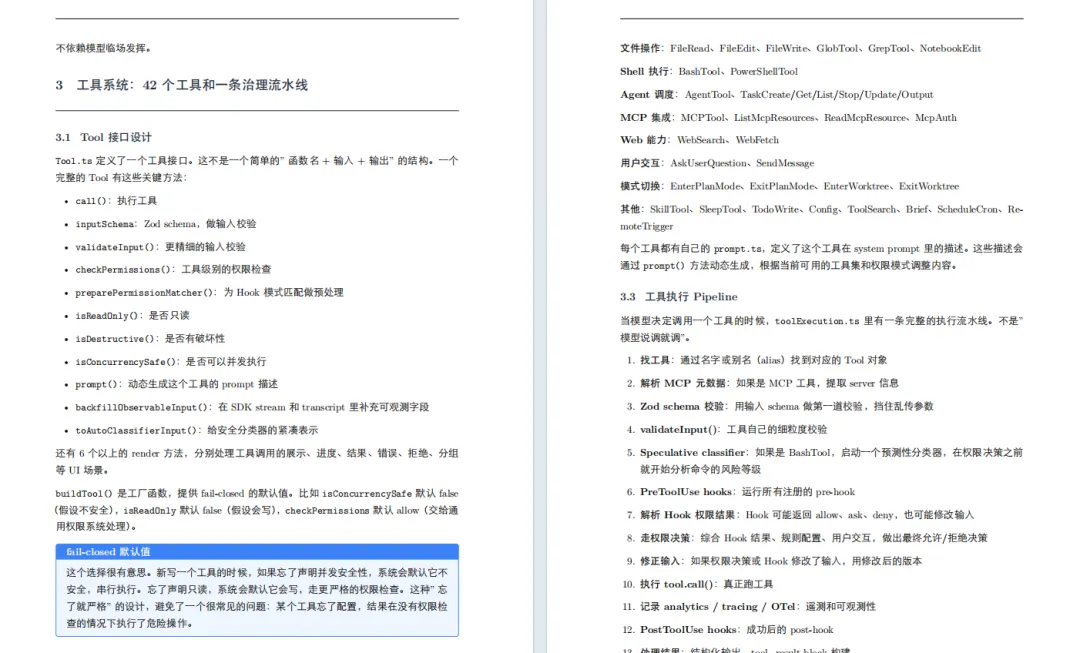Click the label "用户交互"

tap(640, 163)
